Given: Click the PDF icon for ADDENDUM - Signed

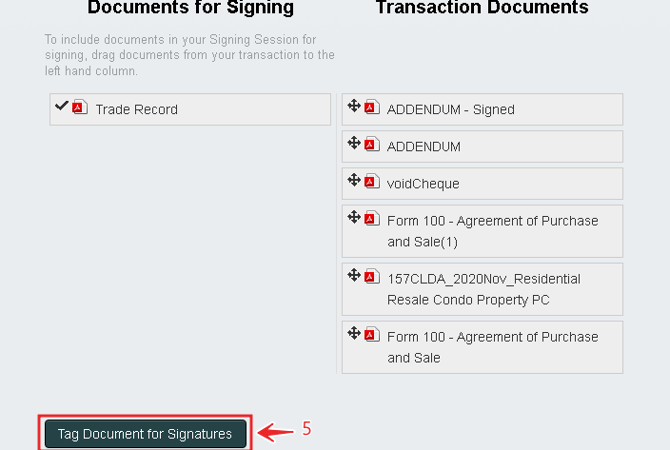Looking at the screenshot, I should 372,108.
